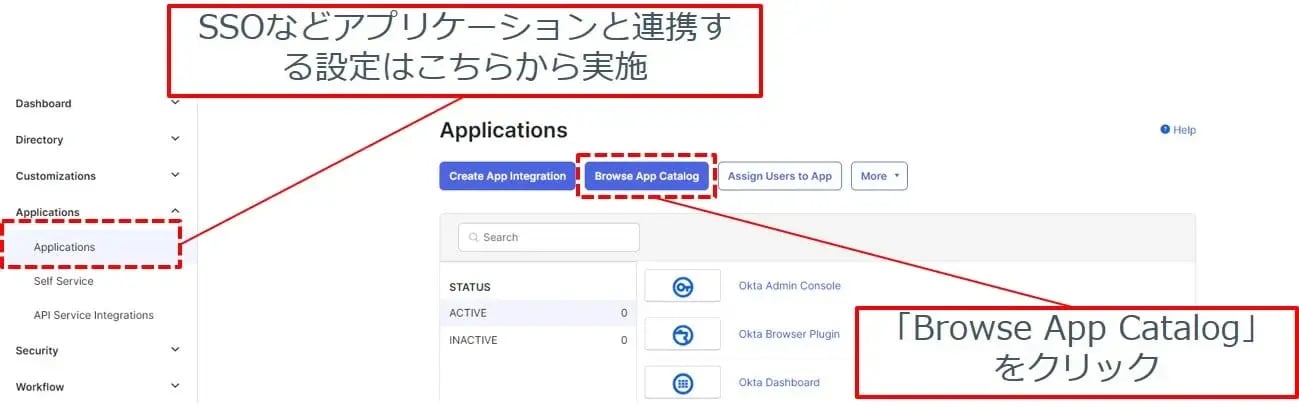Viewport: 1299px width, 413px height.
Task: Click the Help question mark icon
Action: [1165, 130]
